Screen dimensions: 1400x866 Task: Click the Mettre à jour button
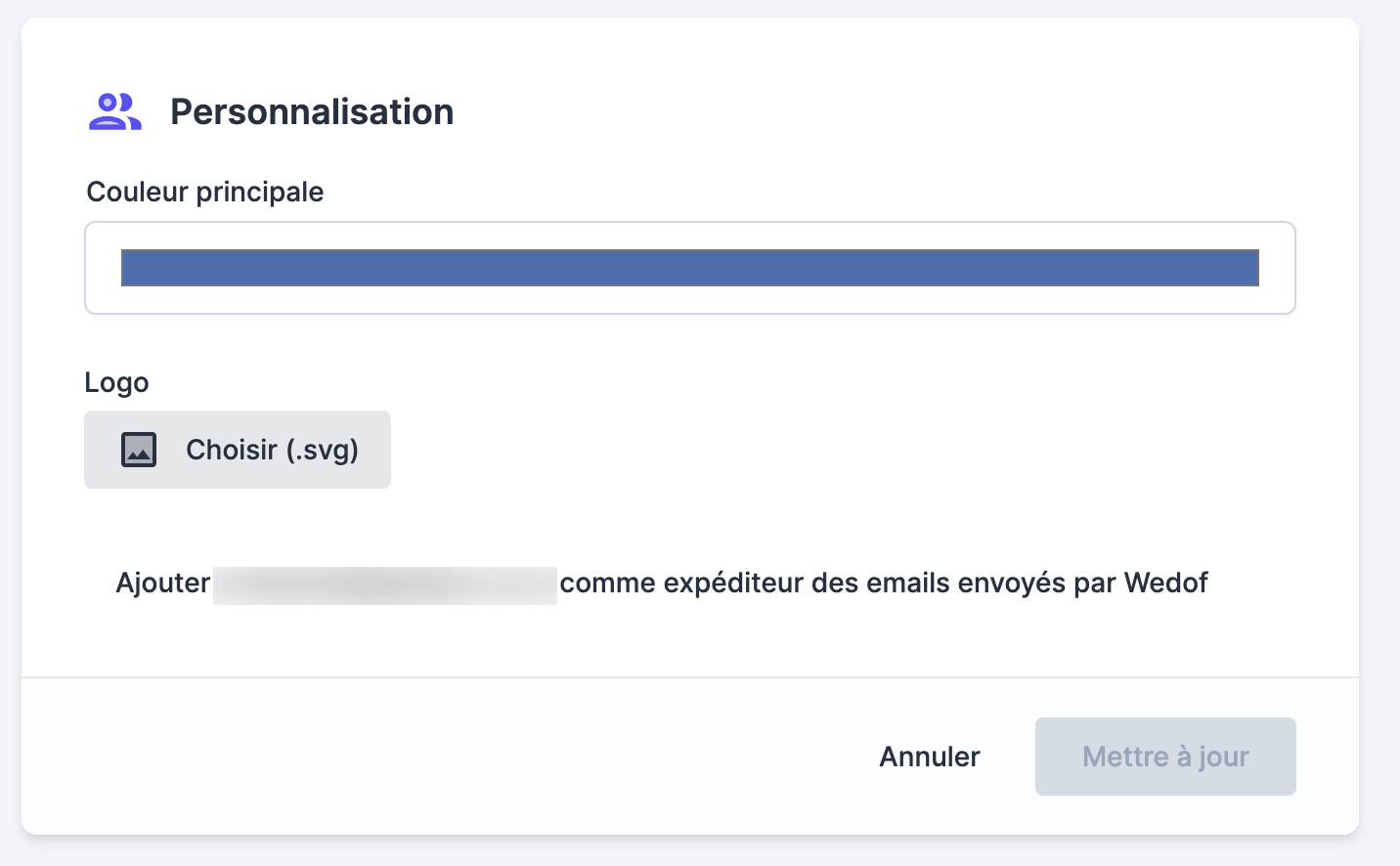(1165, 757)
